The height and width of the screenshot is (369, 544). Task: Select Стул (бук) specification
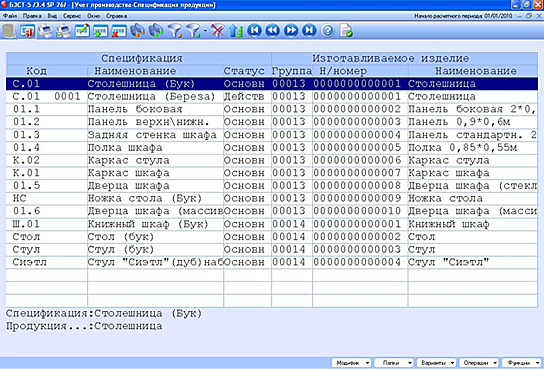tap(121, 249)
